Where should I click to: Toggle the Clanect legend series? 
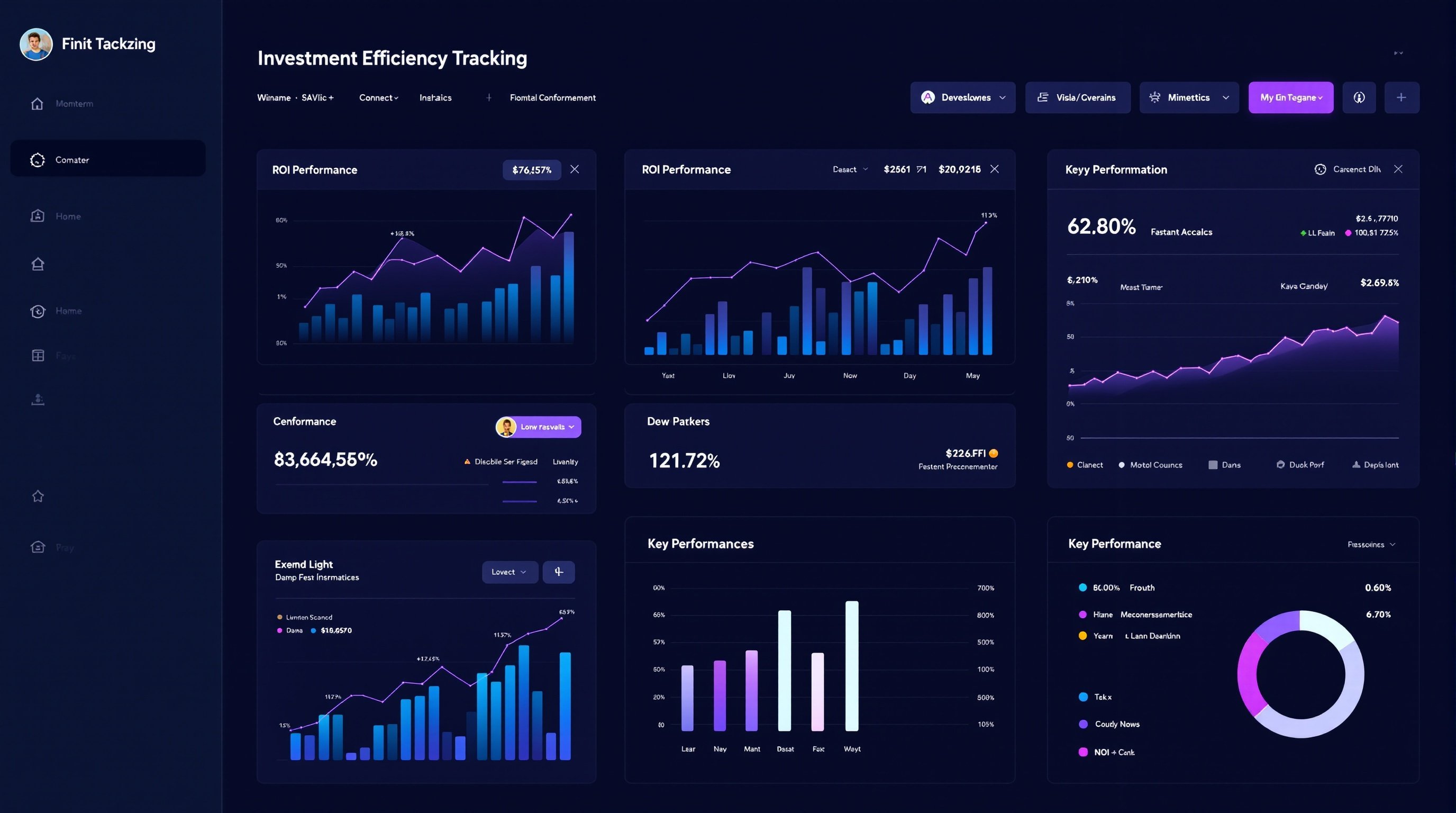point(1084,465)
